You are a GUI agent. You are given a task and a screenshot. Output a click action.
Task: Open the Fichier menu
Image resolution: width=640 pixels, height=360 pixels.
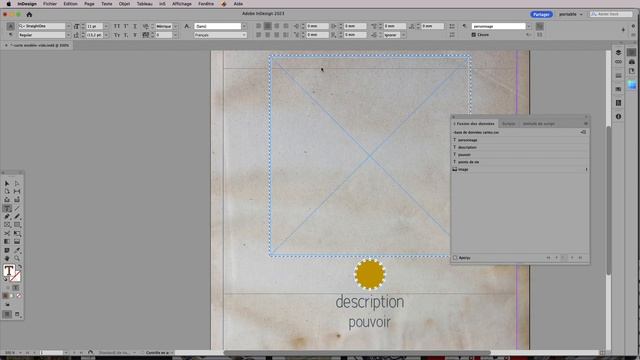50,4
